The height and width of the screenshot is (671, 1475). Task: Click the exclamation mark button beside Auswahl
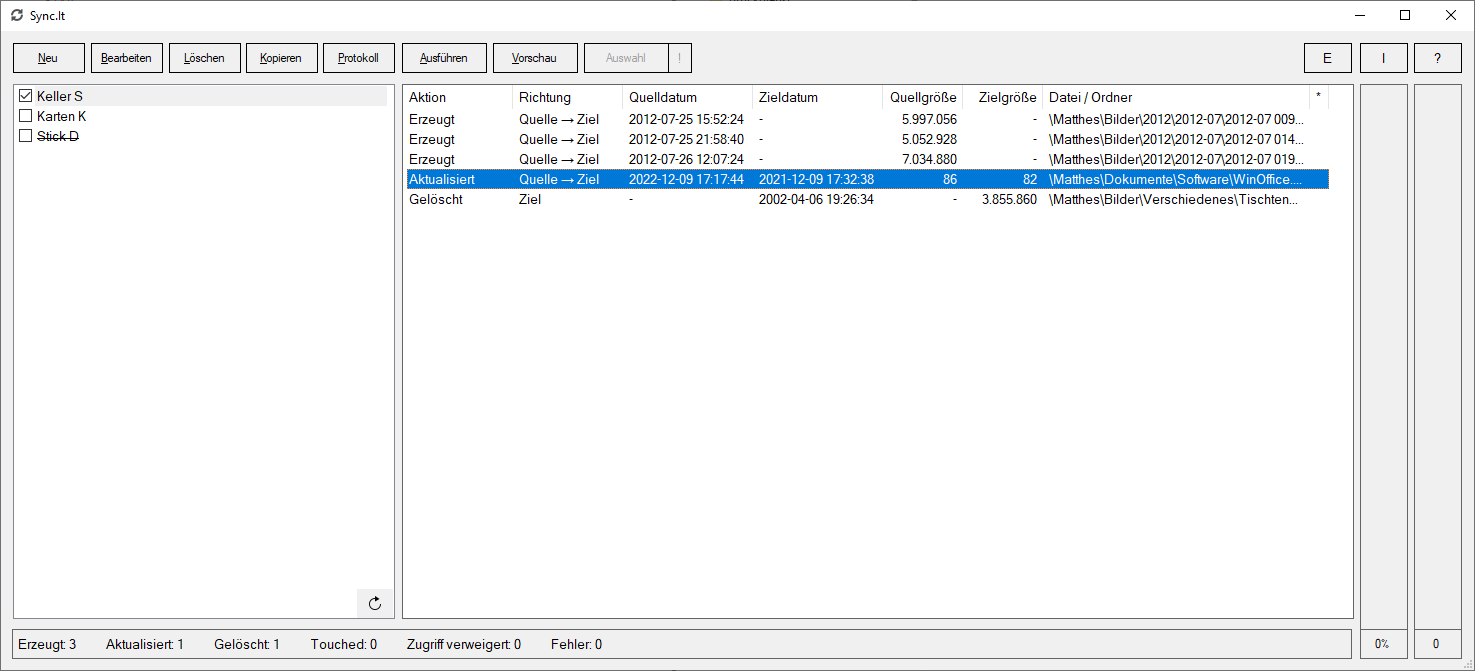(679, 58)
